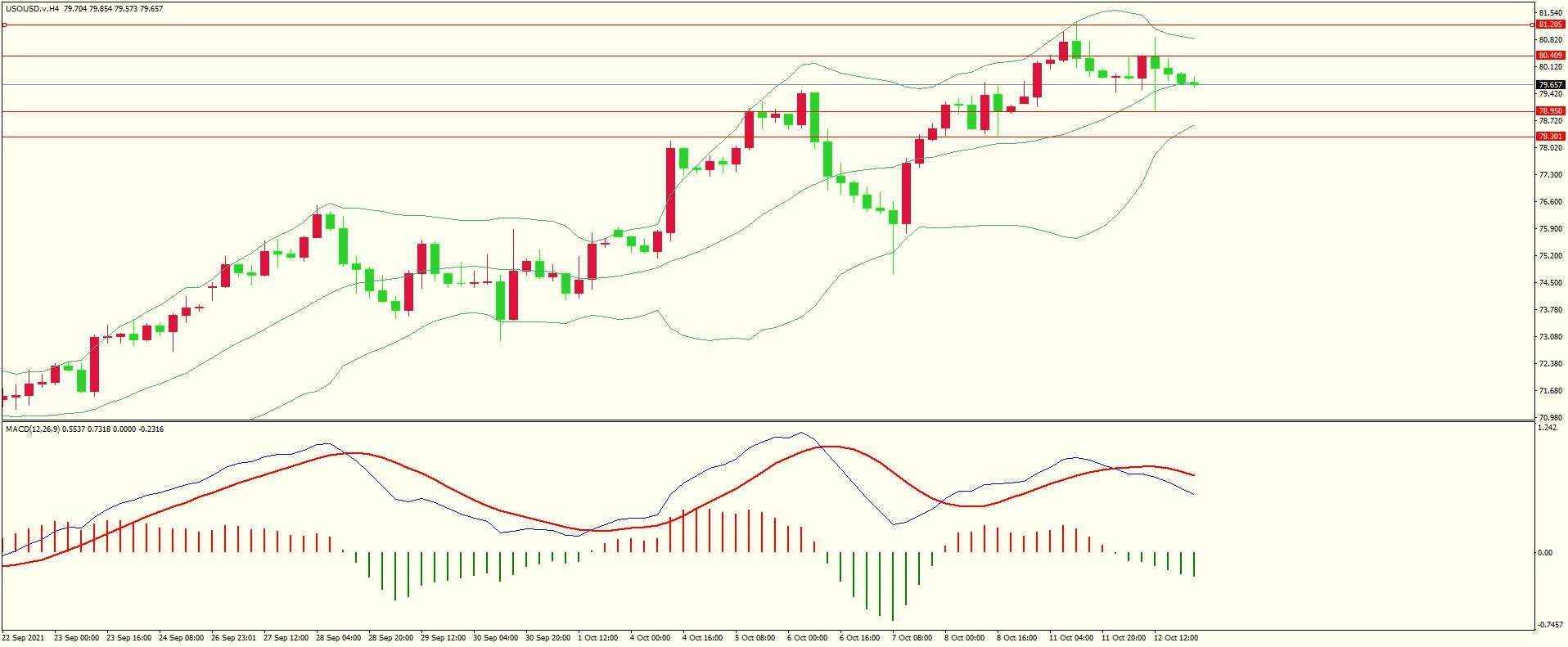Click the 8 Oct 16:00 time label

click(x=1017, y=637)
